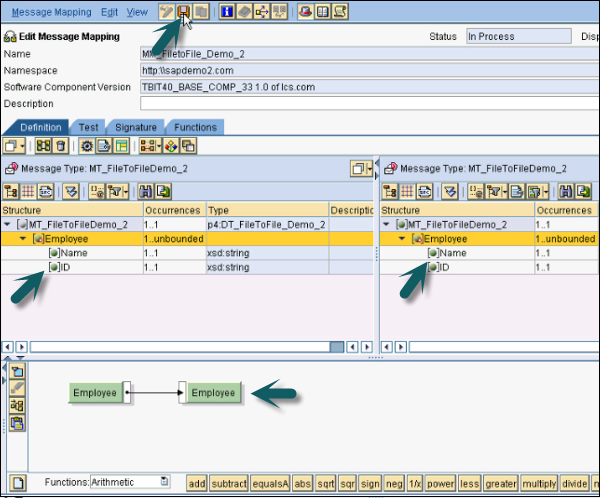Click the Save icon in top toolbar
Image resolution: width=600 pixels, height=498 pixels.
184,12
